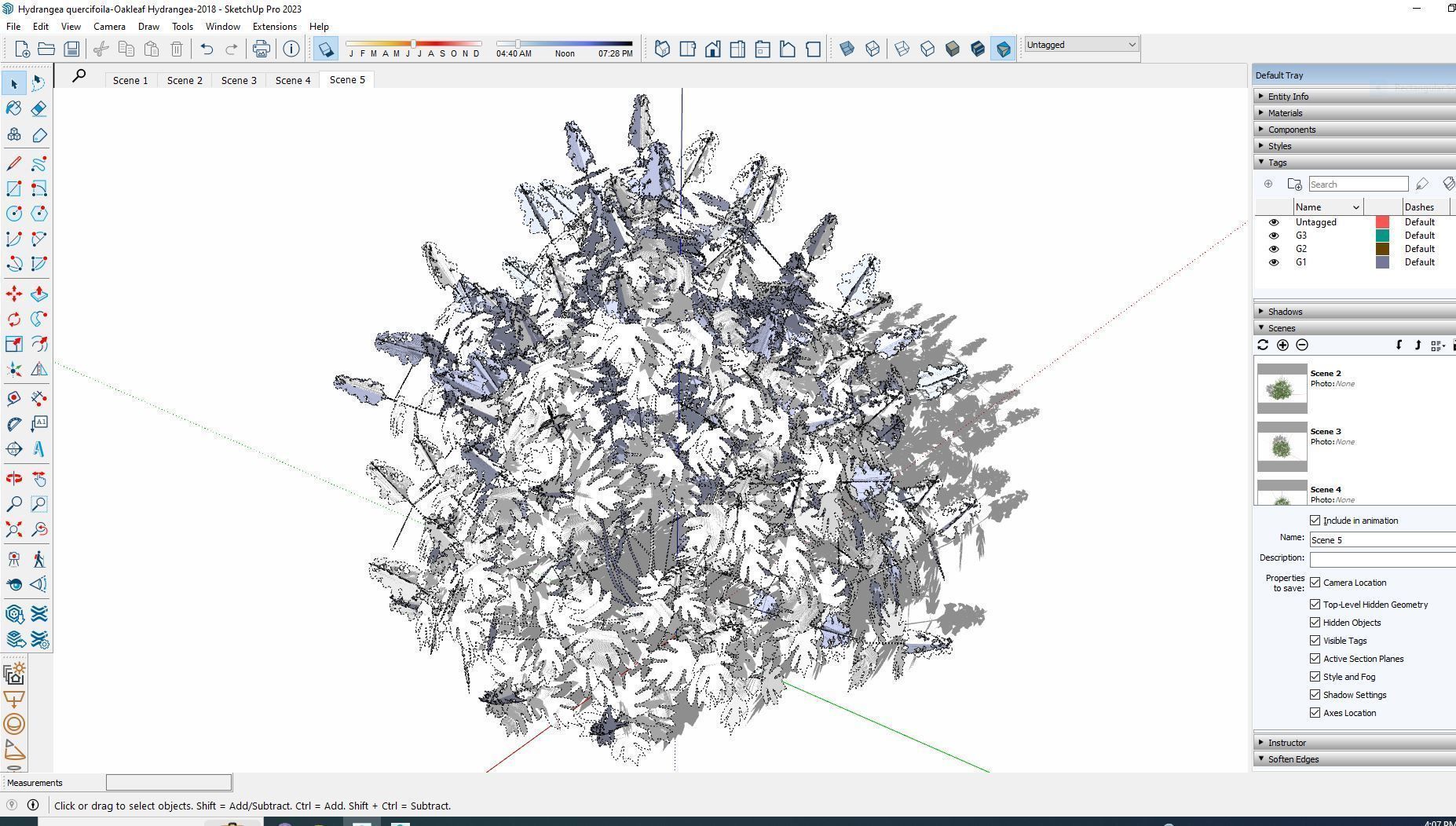The height and width of the screenshot is (826, 1456).
Task: Activate the Walk tool
Action: pos(39,559)
